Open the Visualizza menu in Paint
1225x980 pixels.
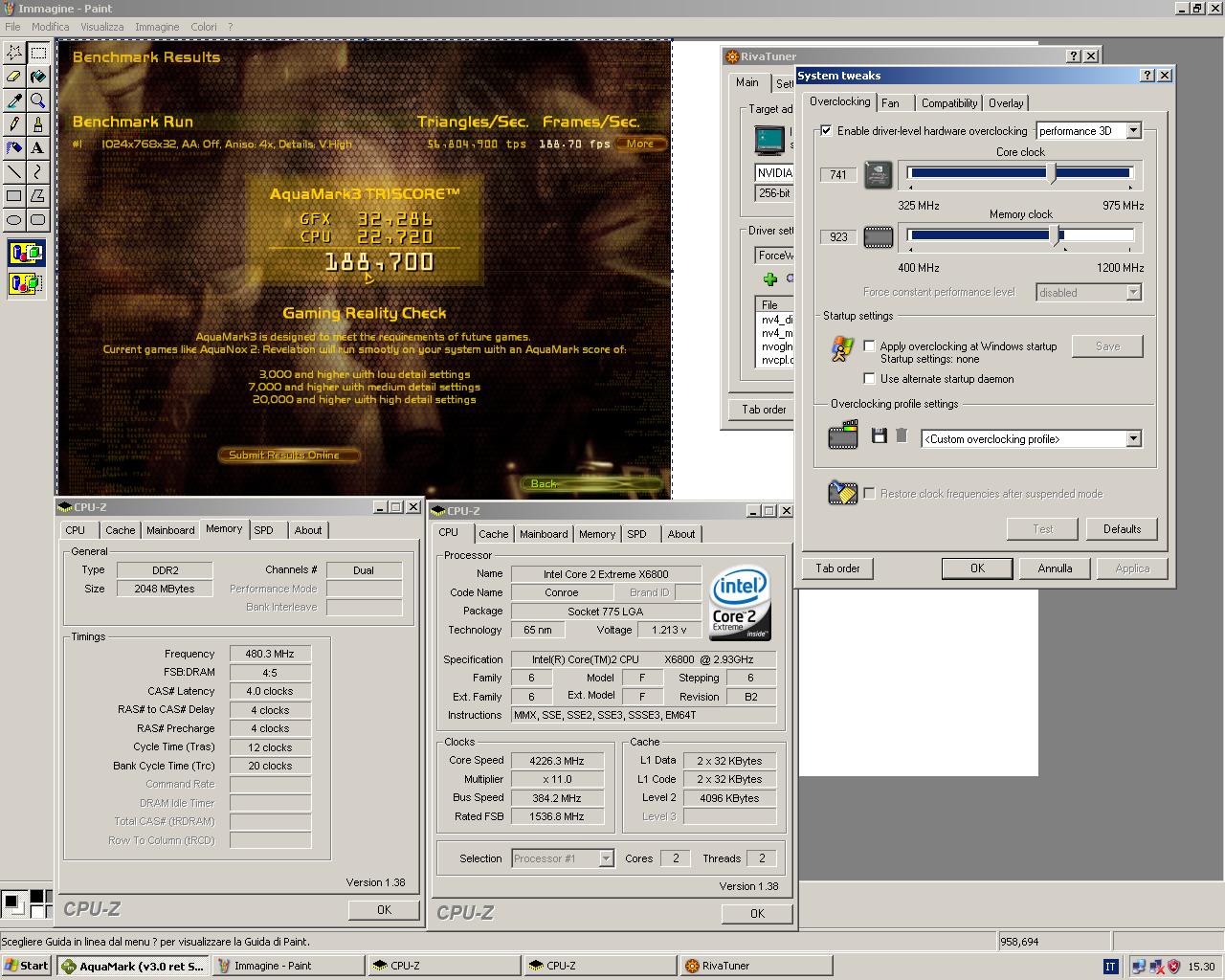pyautogui.click(x=101, y=27)
